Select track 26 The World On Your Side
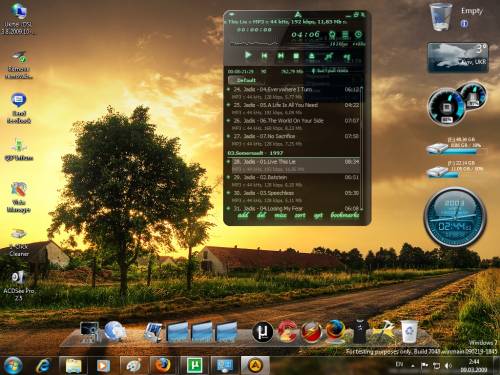500x375 pixels. (x=294, y=124)
